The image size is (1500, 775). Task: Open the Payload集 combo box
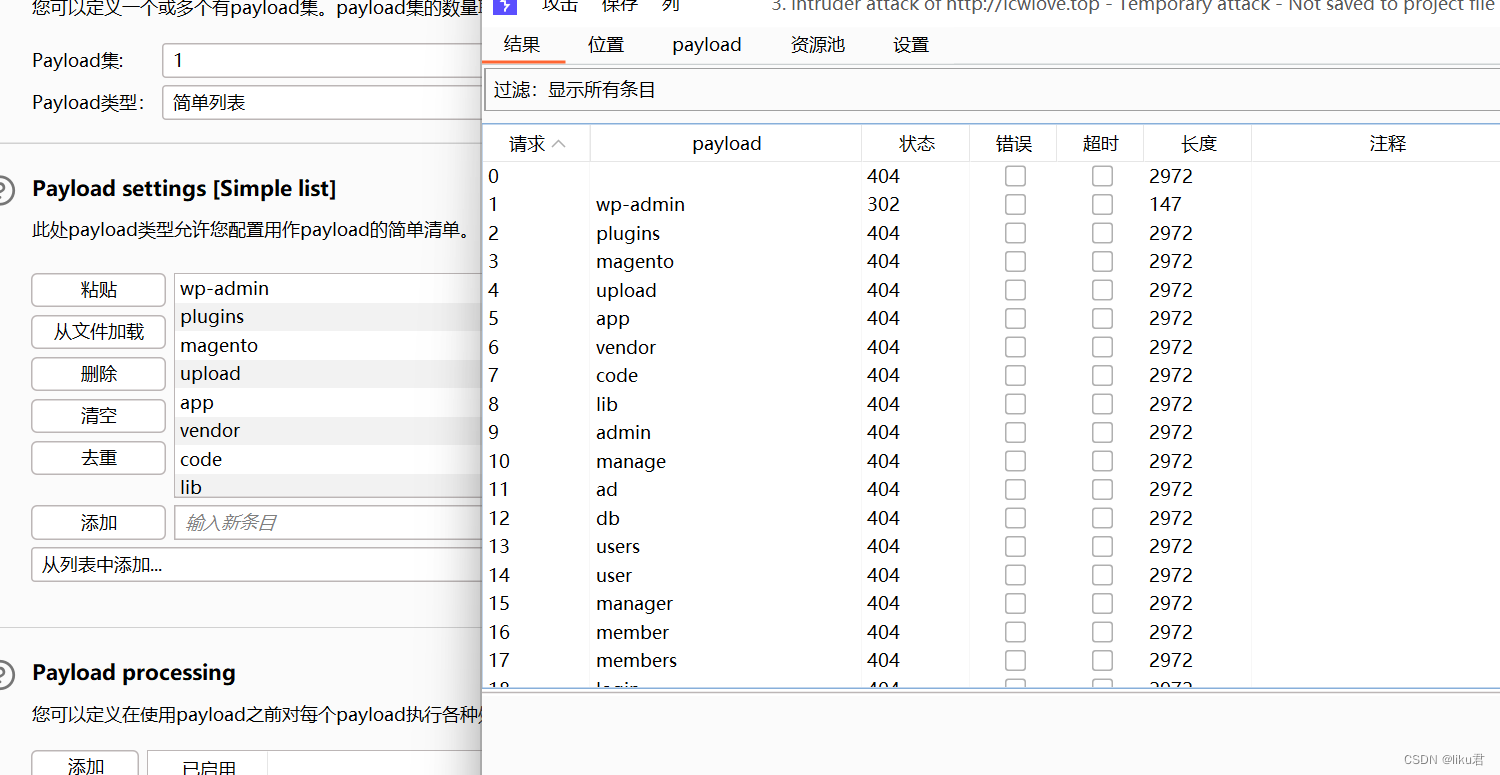coord(322,60)
